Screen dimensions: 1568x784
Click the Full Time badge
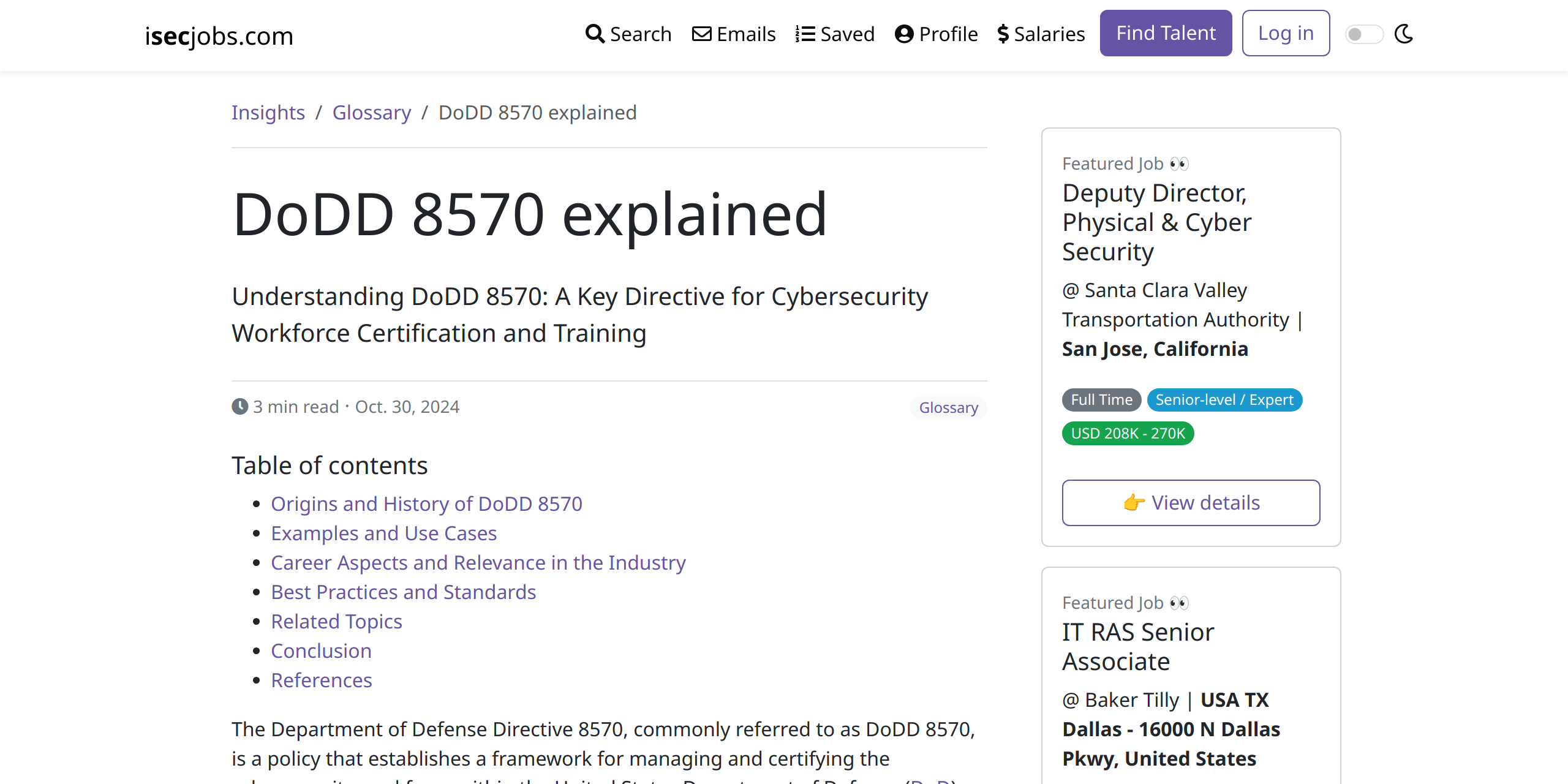tap(1101, 400)
